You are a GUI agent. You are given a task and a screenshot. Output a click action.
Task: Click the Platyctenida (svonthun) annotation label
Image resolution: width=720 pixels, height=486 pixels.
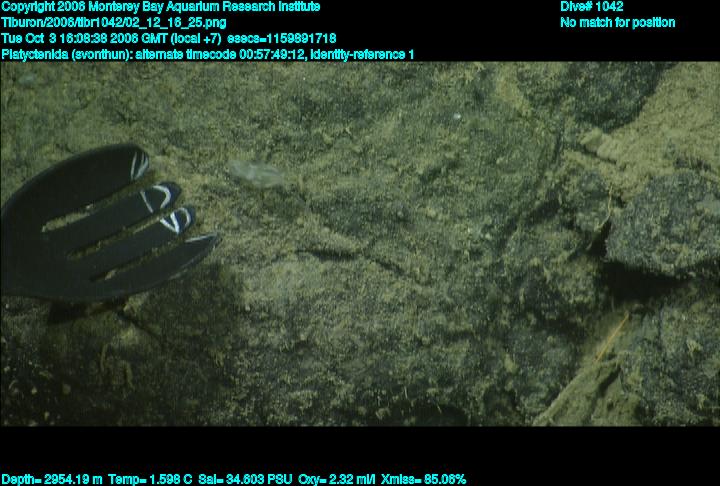pyautogui.click(x=65, y=54)
